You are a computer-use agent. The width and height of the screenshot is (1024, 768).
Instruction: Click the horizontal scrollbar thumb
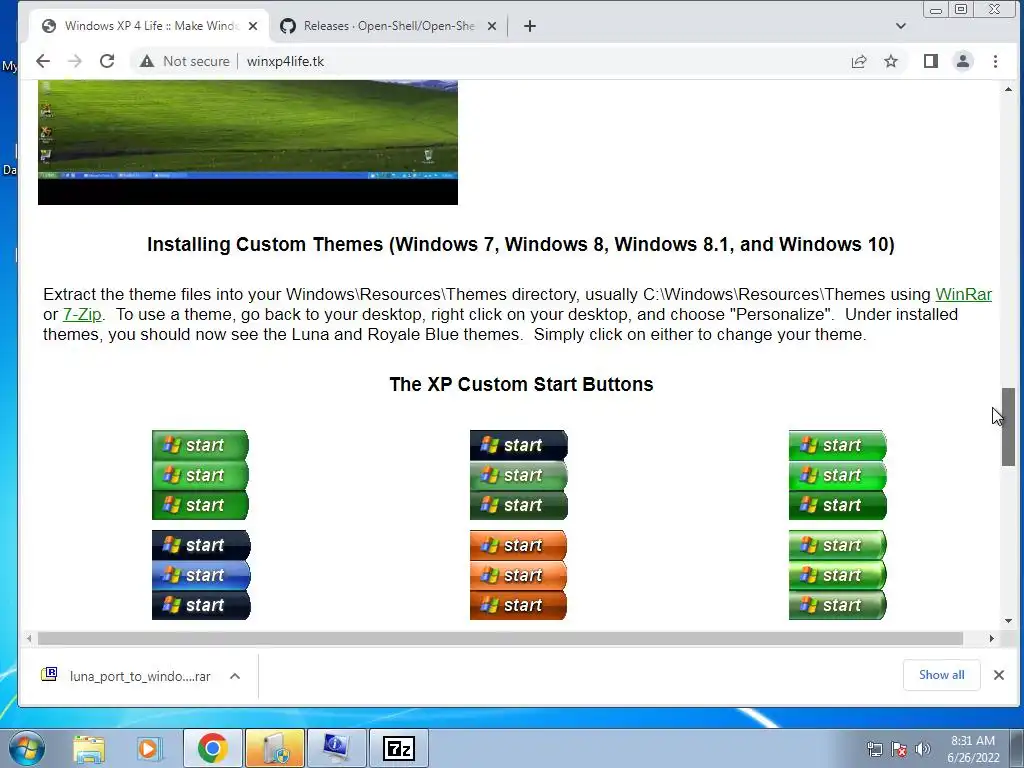point(500,638)
